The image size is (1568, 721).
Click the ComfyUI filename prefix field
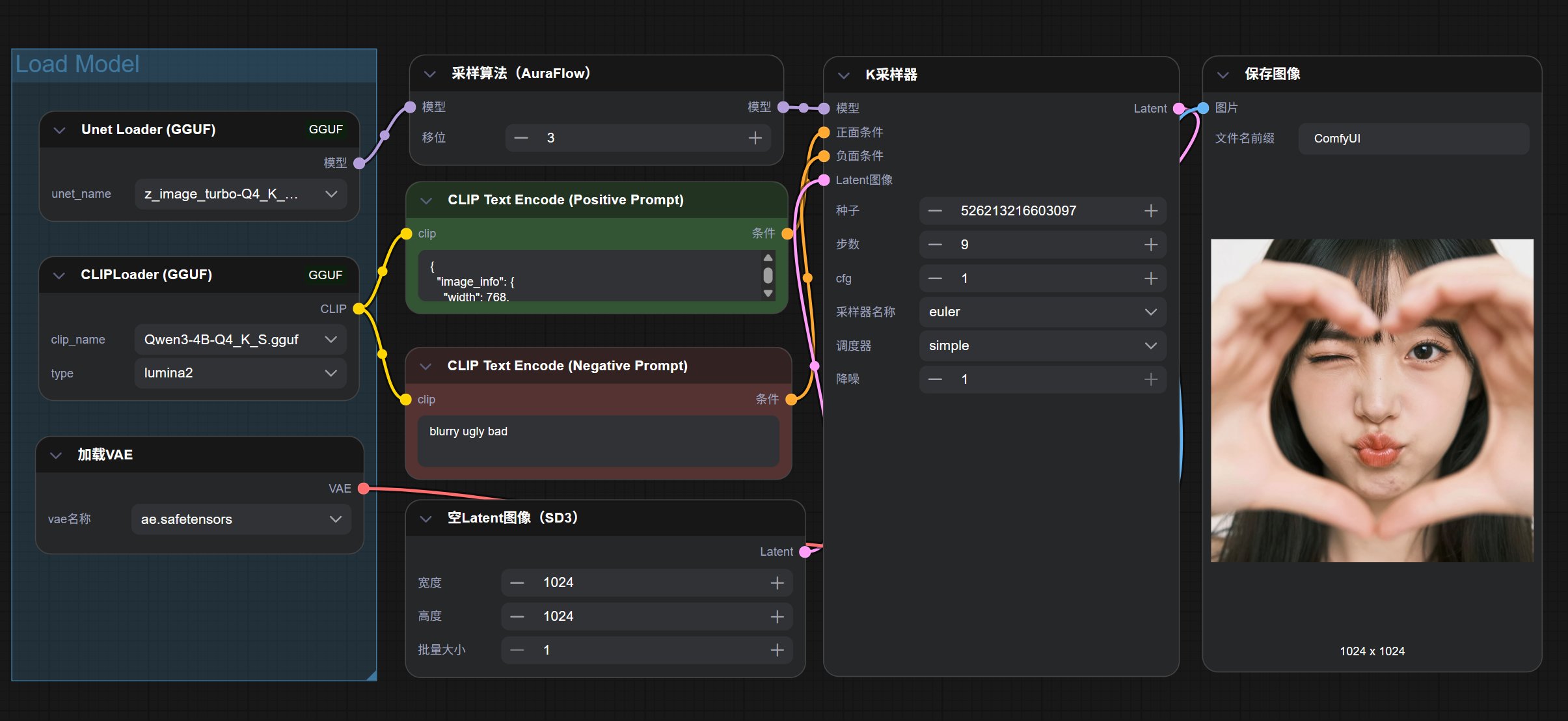(x=1413, y=139)
